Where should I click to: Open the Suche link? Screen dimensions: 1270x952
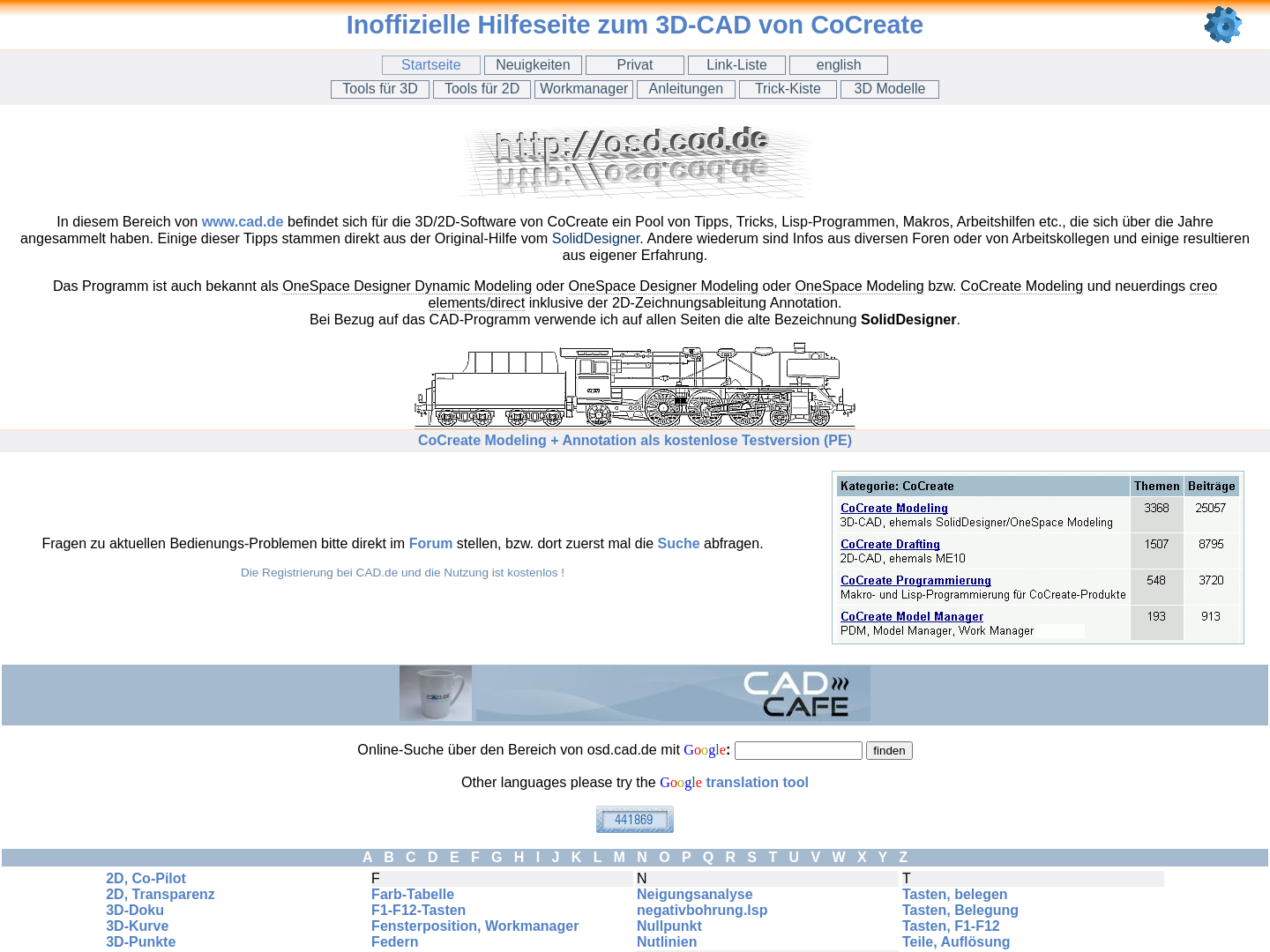tap(678, 544)
